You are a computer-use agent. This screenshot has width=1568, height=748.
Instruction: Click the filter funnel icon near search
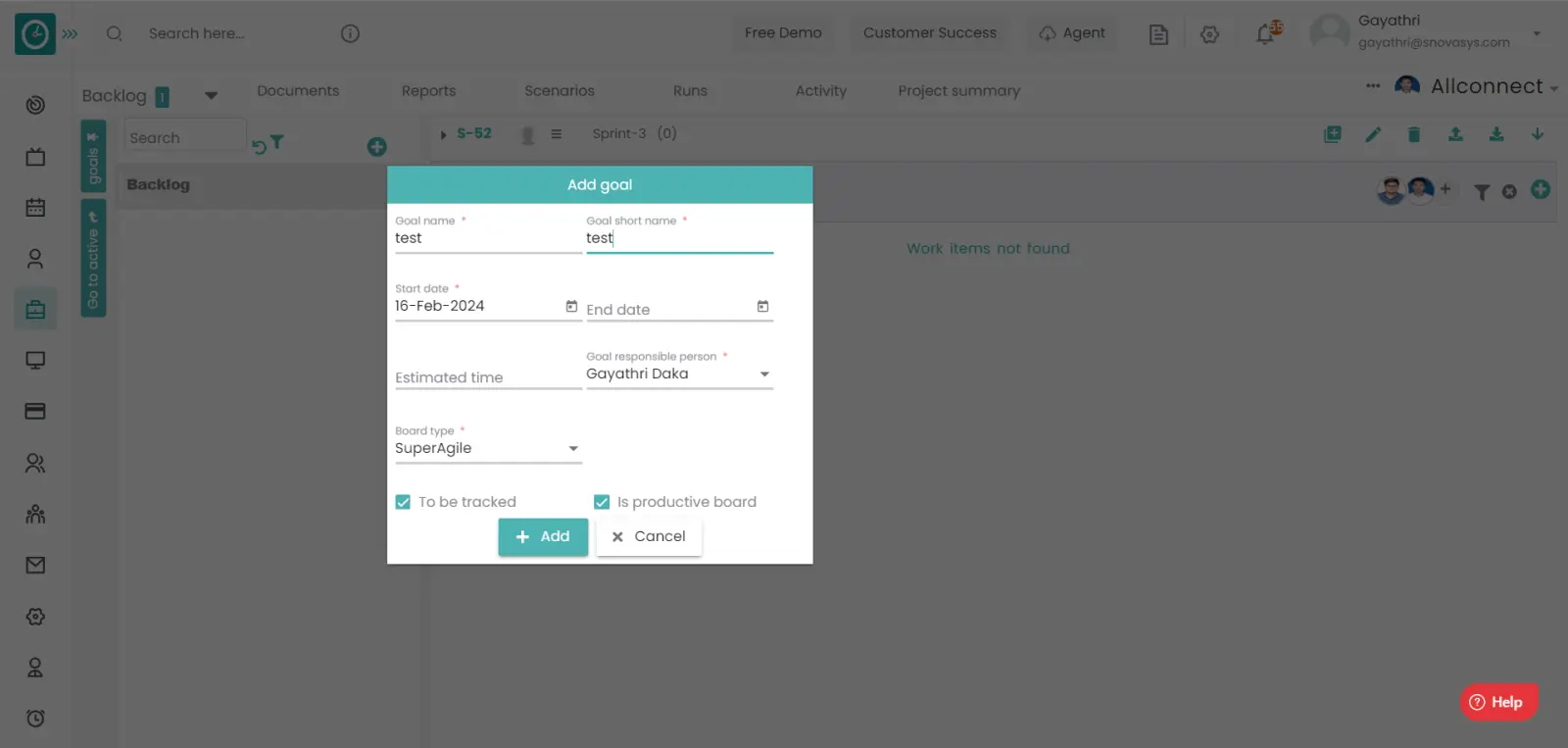pos(277,143)
